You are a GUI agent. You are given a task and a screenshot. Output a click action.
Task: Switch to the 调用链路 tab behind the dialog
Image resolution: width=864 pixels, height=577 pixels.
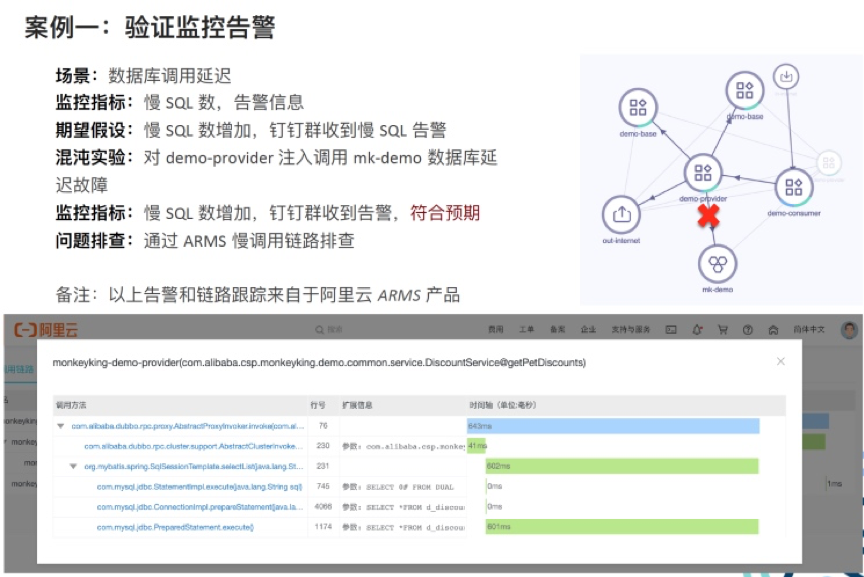pos(19,369)
